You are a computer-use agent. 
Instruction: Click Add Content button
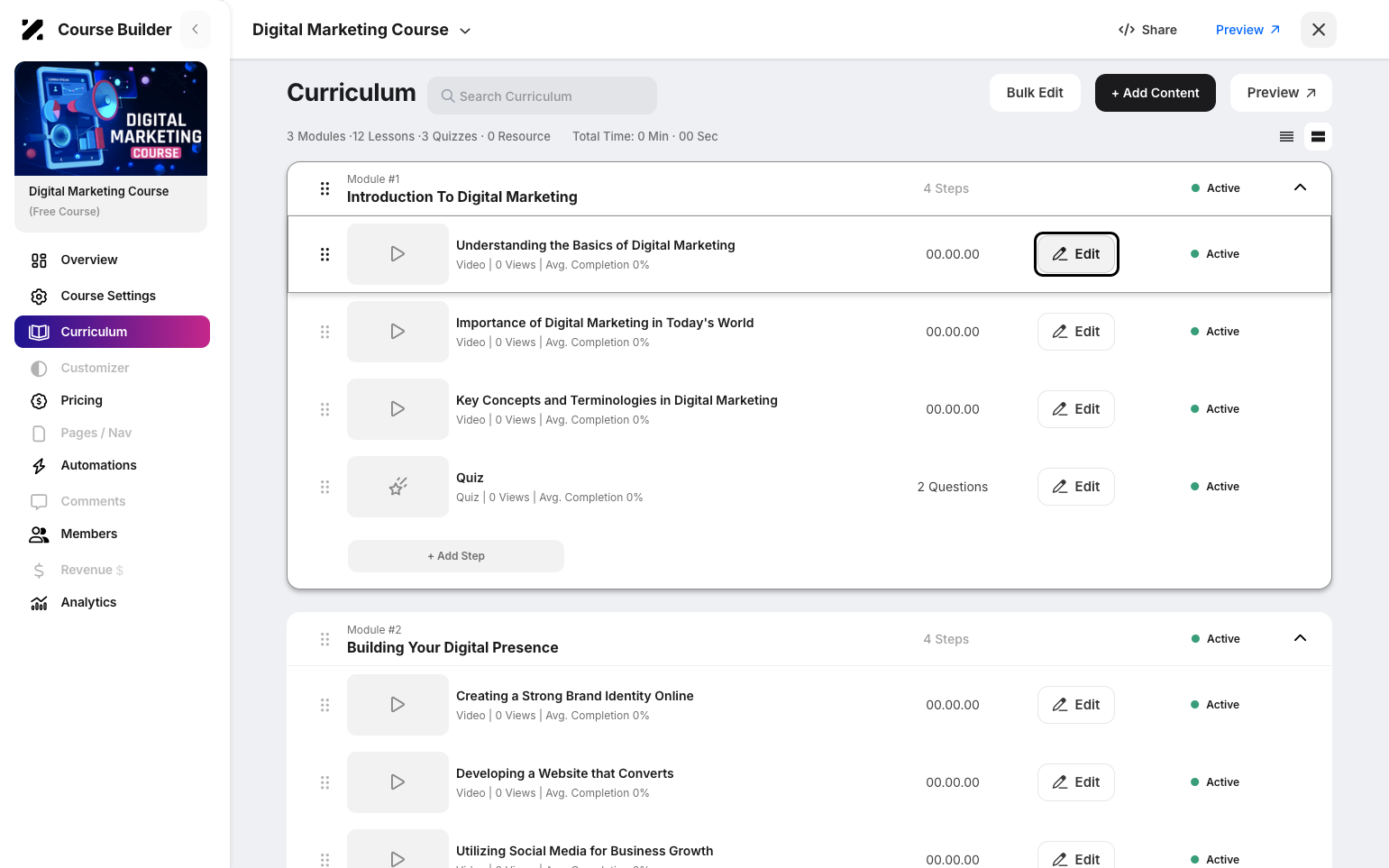pos(1156,93)
